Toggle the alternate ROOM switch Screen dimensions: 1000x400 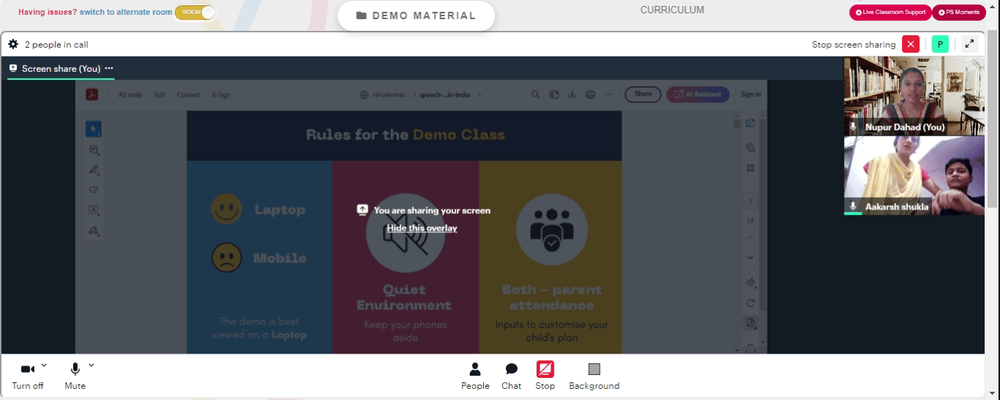[x=195, y=12]
